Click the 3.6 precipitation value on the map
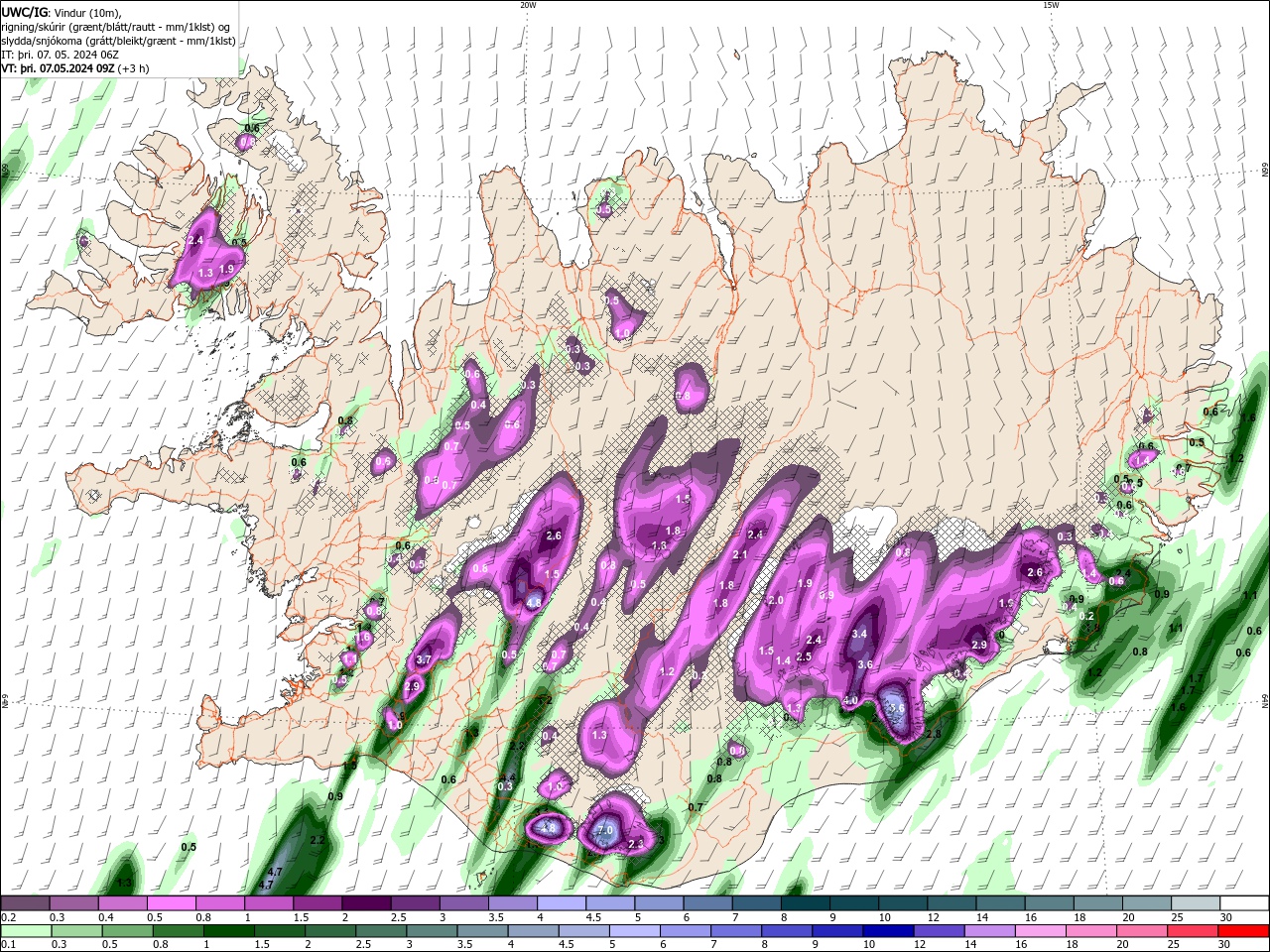1270x952 pixels. 865,665
